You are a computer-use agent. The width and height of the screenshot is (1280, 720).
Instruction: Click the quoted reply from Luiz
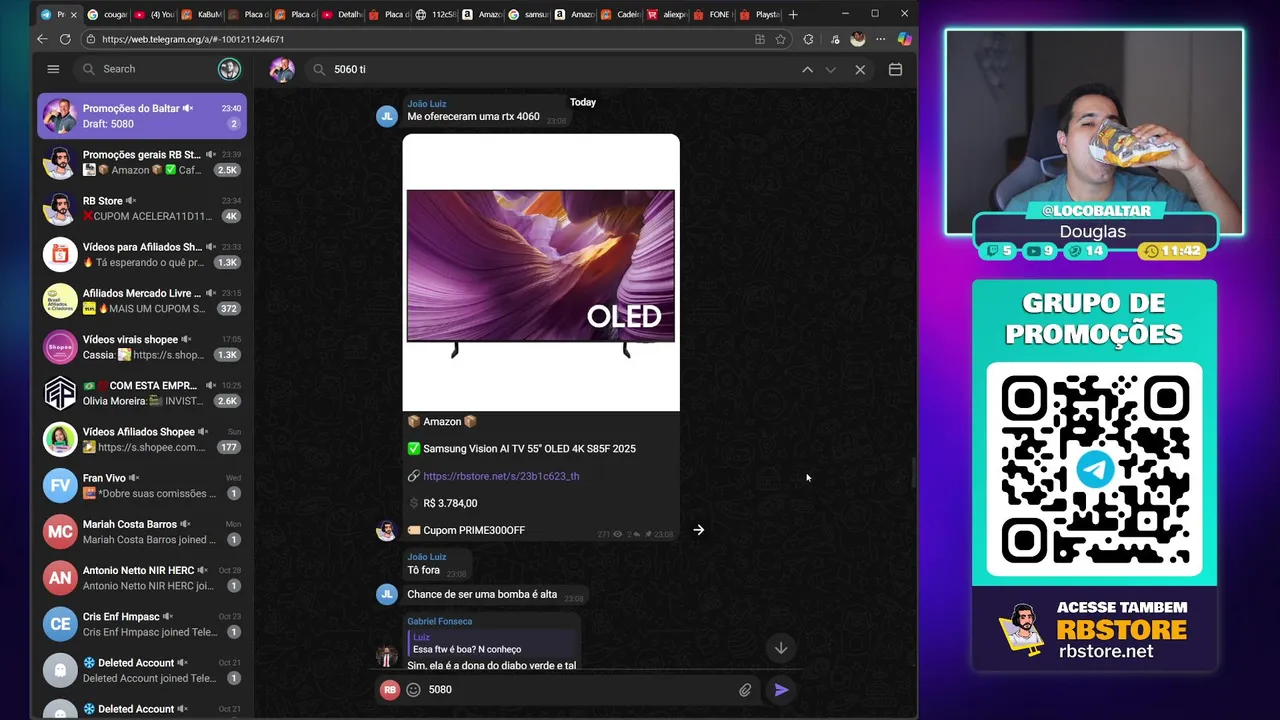[x=490, y=643]
